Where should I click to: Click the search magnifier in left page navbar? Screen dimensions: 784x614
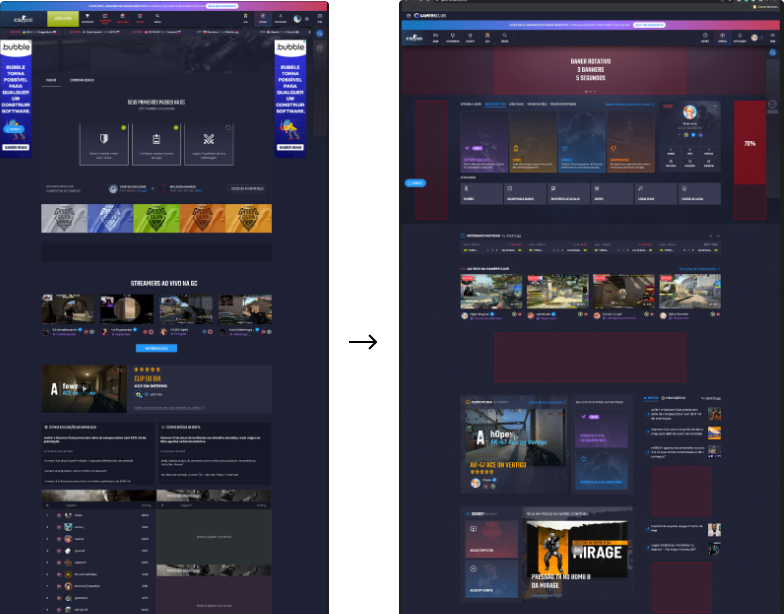point(158,18)
